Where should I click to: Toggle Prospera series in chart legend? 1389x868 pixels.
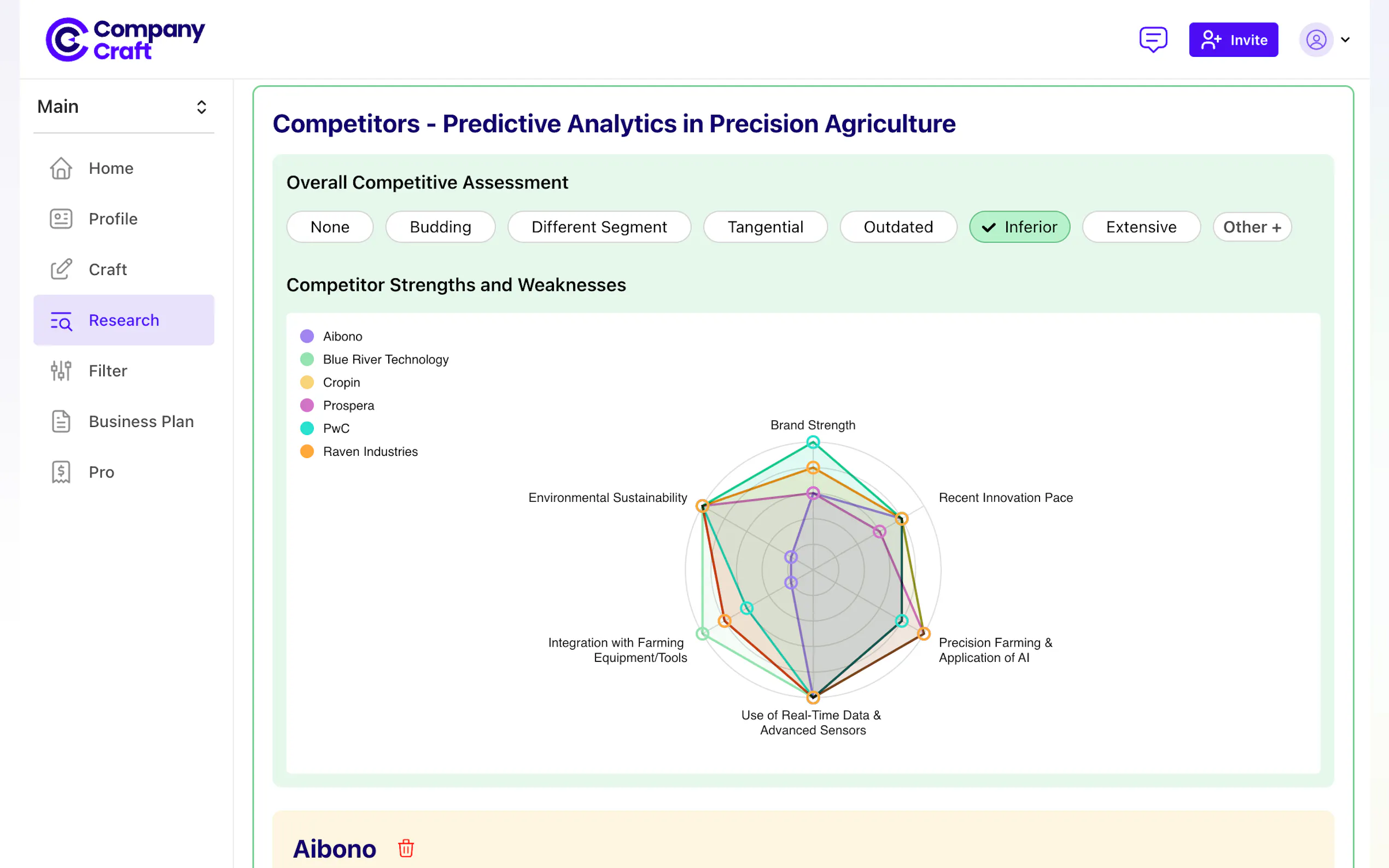[348, 405]
